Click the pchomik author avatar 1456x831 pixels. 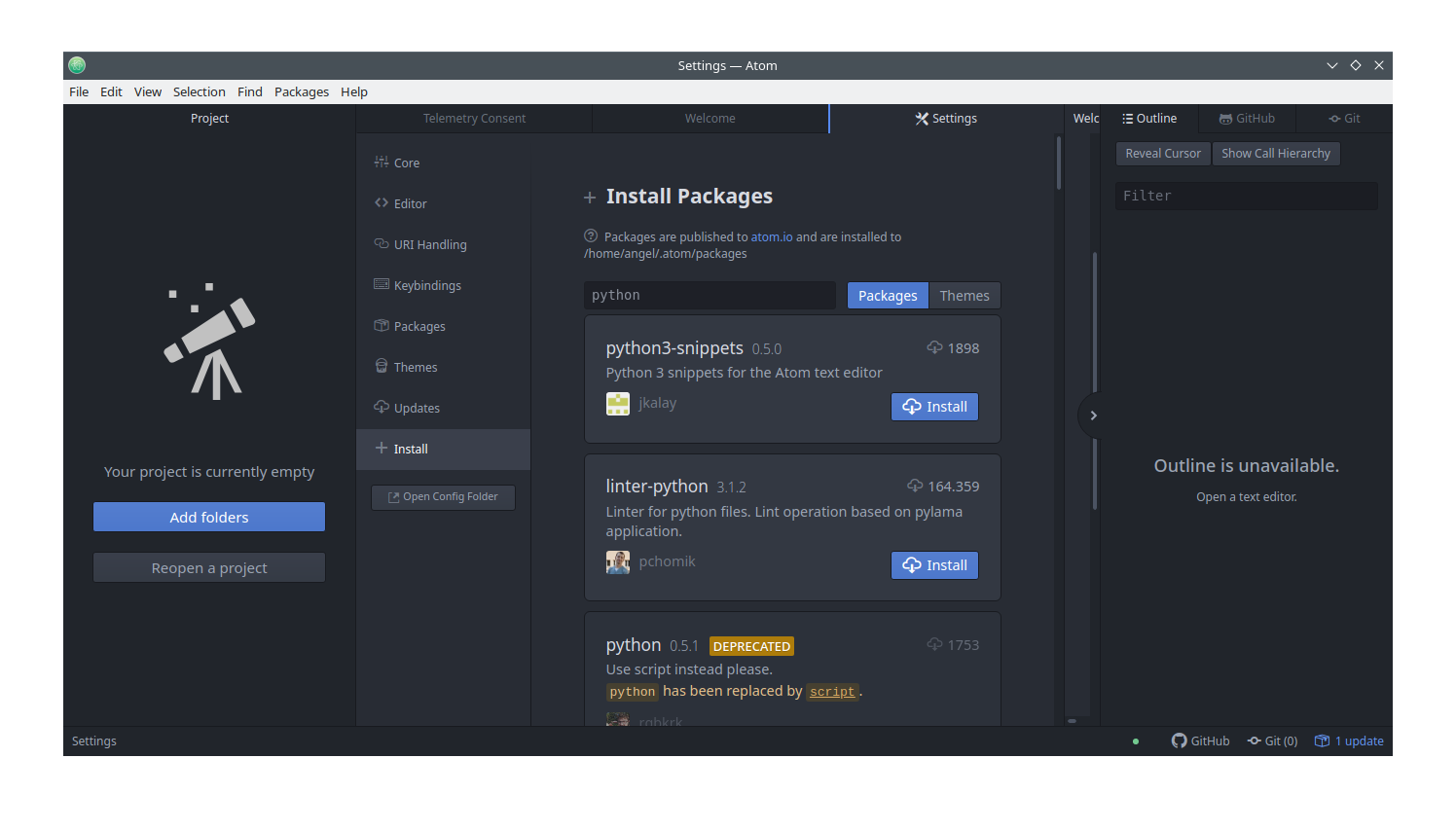tap(618, 562)
